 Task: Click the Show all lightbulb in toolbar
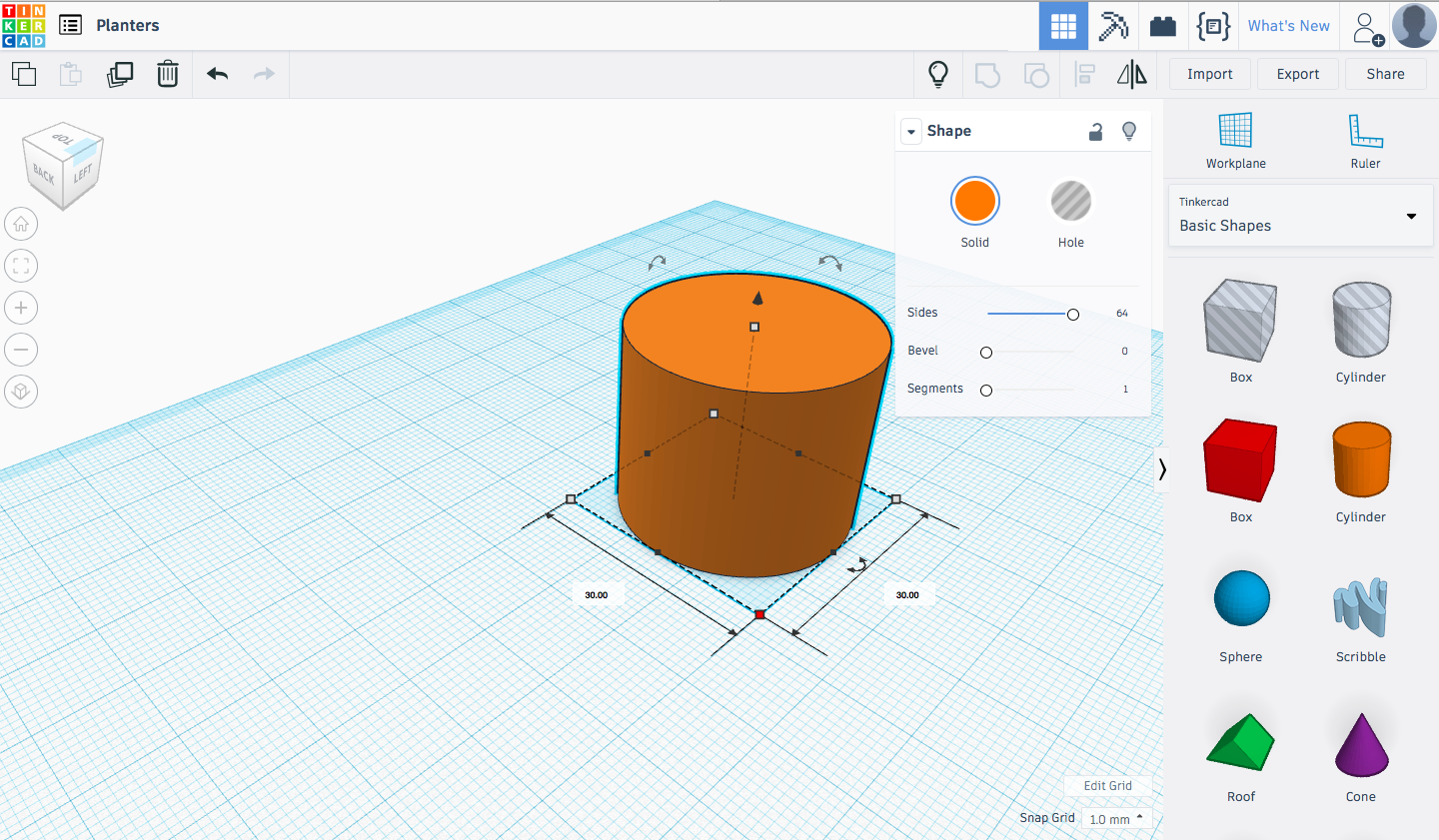(938, 74)
